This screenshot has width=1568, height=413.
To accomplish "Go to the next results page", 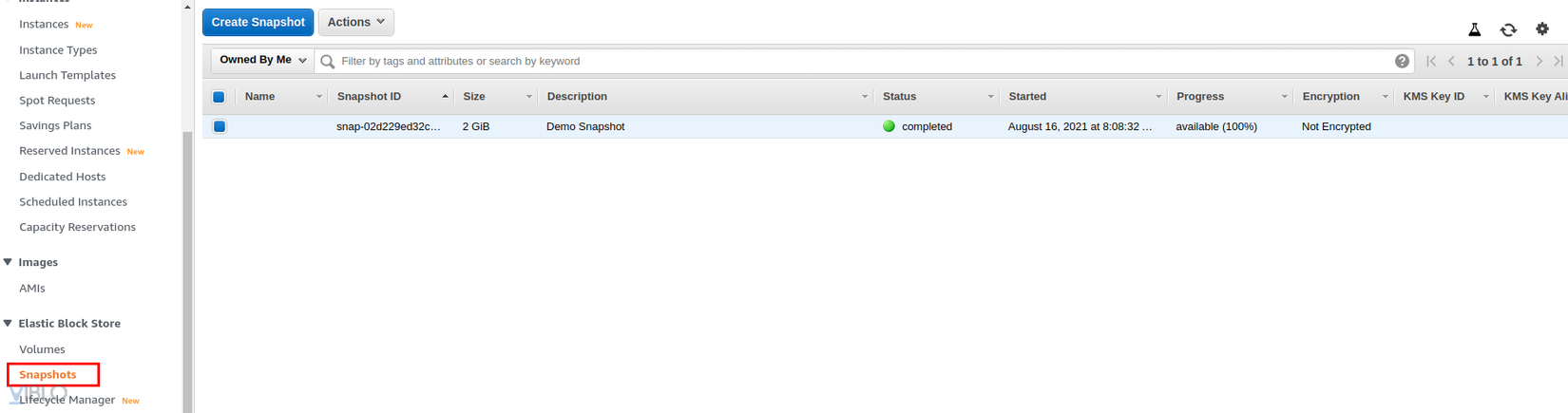I will click(1539, 61).
